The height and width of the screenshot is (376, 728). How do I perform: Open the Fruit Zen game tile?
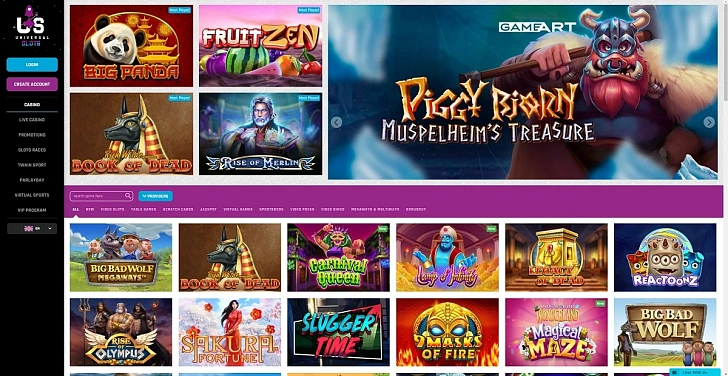[x=260, y=46]
